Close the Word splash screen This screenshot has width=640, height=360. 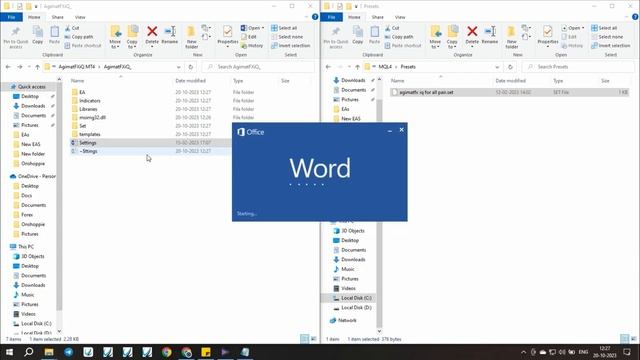click(x=402, y=130)
